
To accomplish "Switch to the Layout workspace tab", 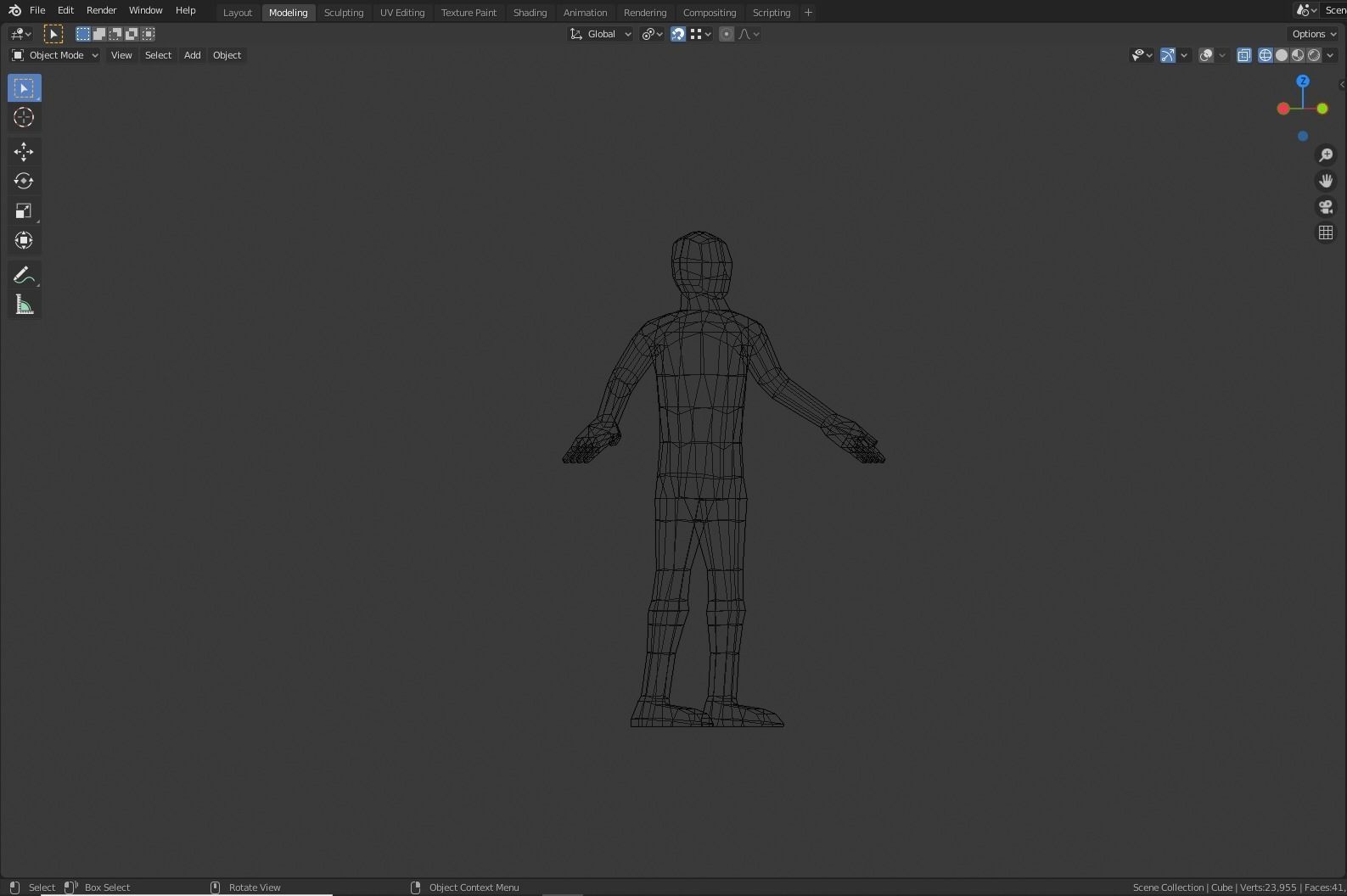I will point(238,13).
